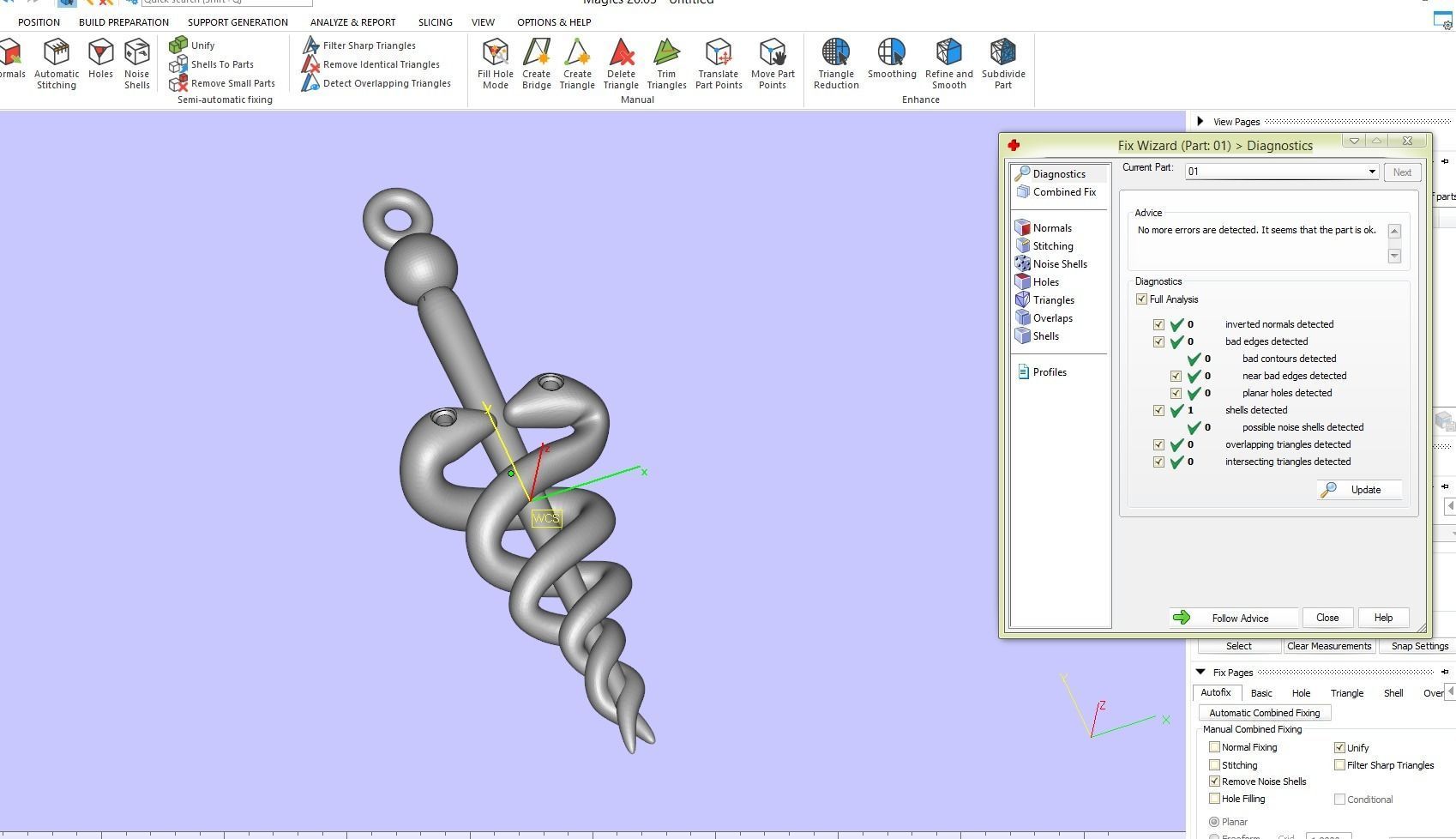Select the Holes fixing tool
The width and height of the screenshot is (1456, 839).
pos(100,58)
